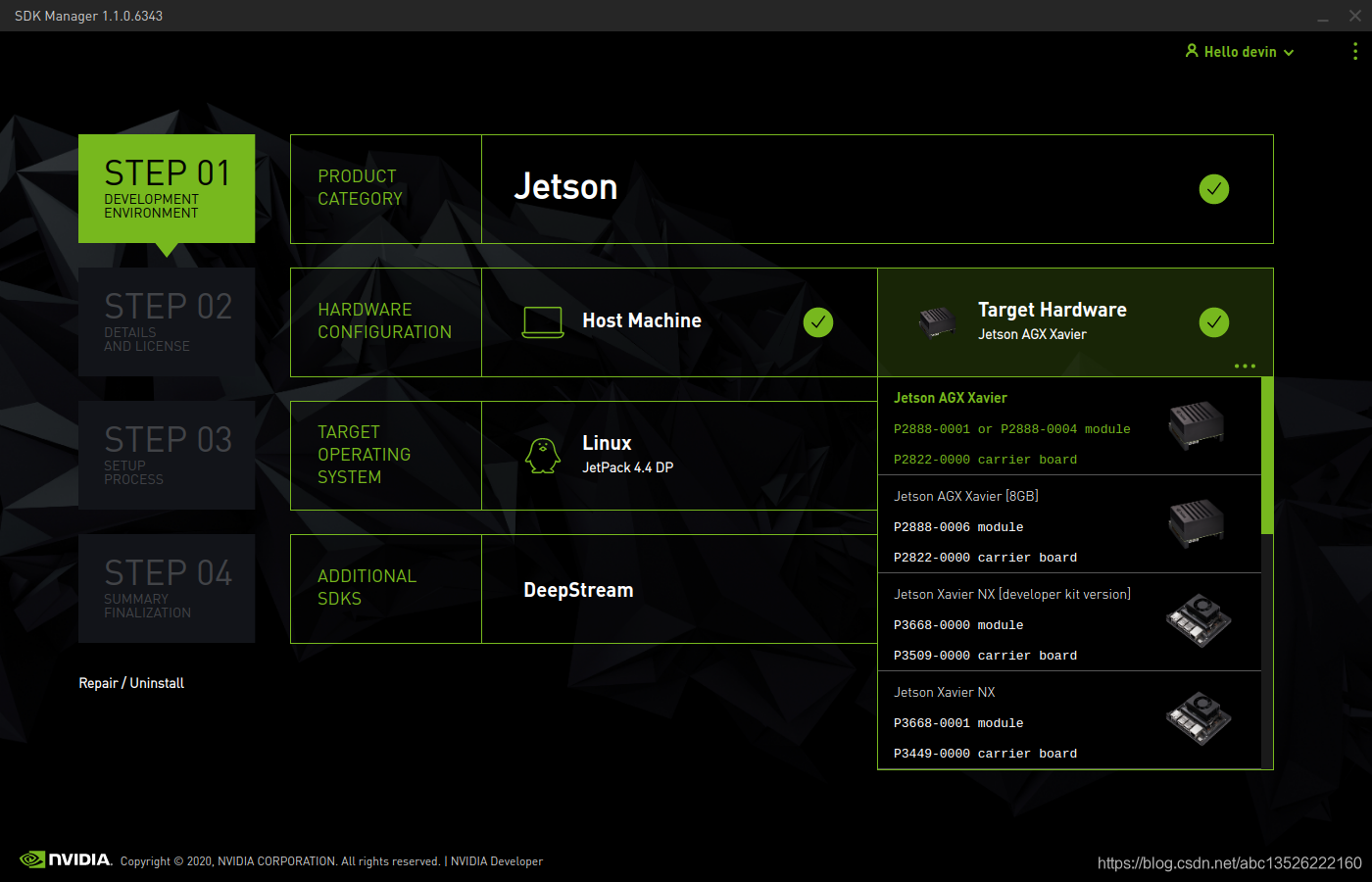Select the Host Machine panel
This screenshot has height=882, width=1372.
[x=679, y=322]
